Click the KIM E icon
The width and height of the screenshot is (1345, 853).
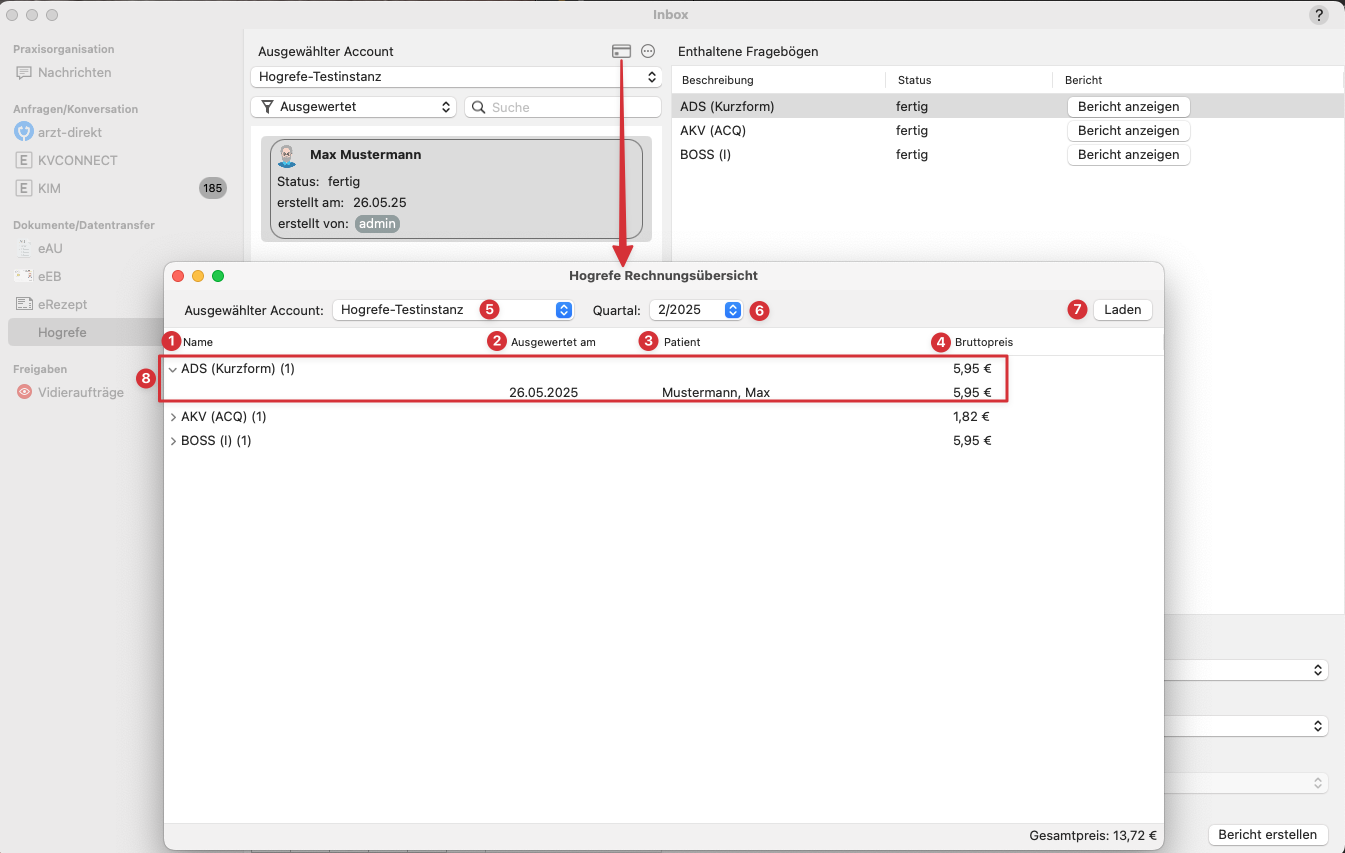(24, 188)
